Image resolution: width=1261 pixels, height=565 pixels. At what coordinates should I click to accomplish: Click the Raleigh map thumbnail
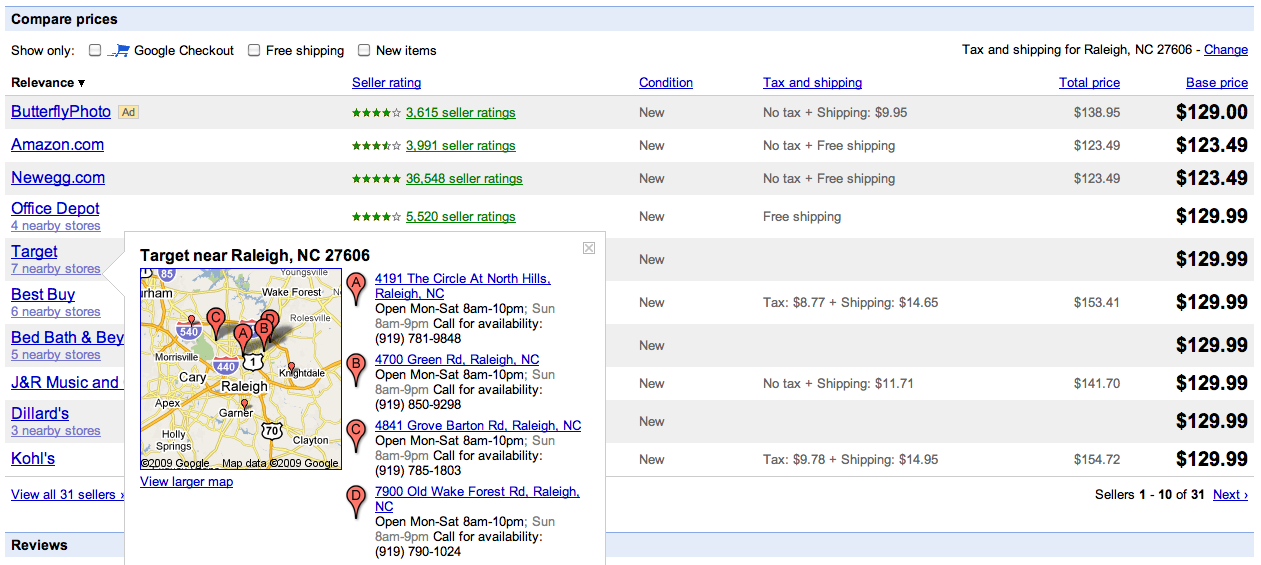[x=241, y=368]
